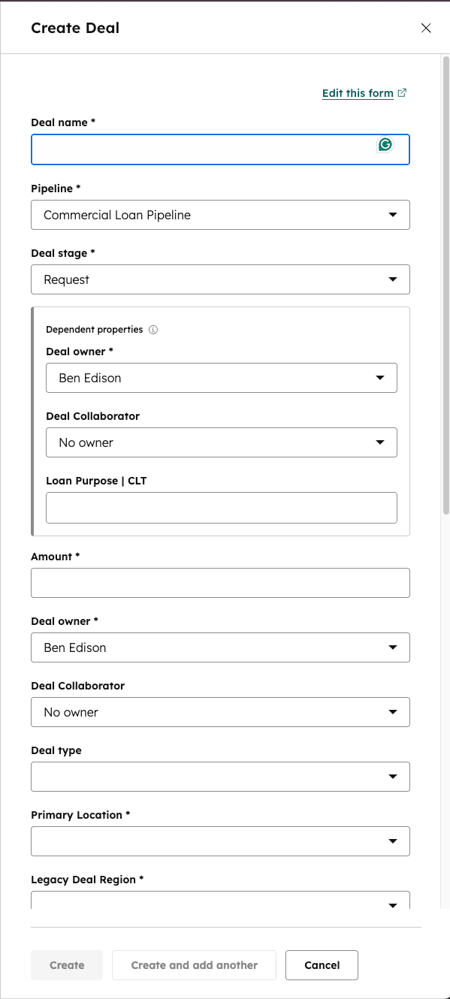
Task: Click the Cancel button
Action: [322, 965]
